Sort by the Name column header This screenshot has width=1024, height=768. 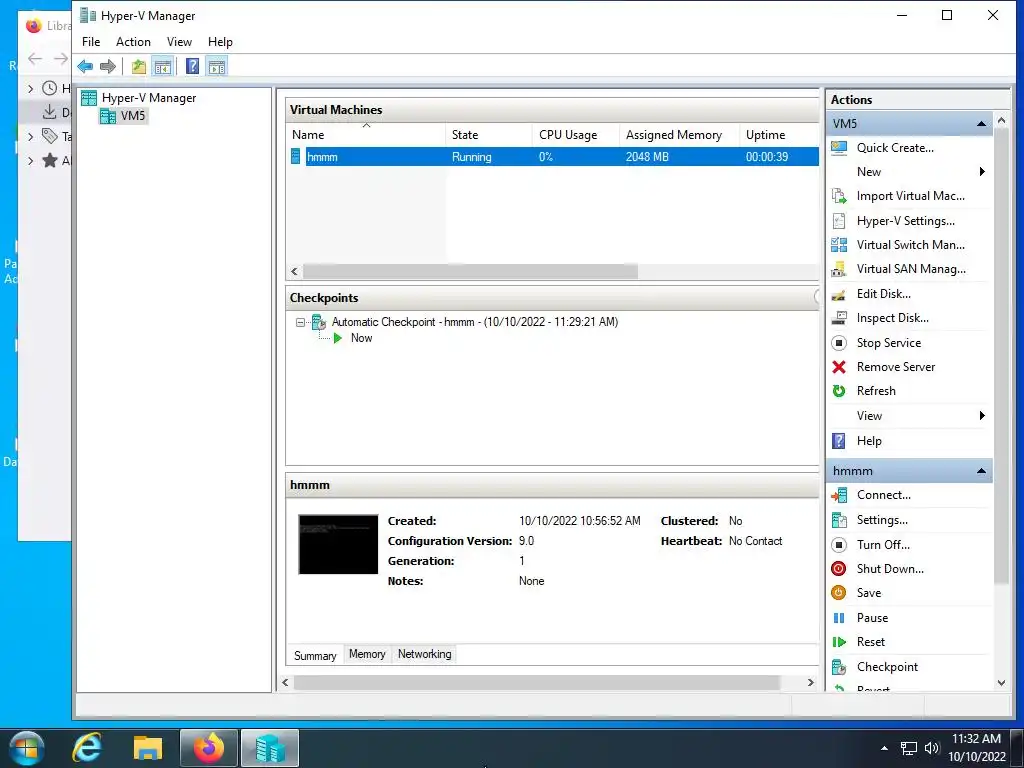366,135
